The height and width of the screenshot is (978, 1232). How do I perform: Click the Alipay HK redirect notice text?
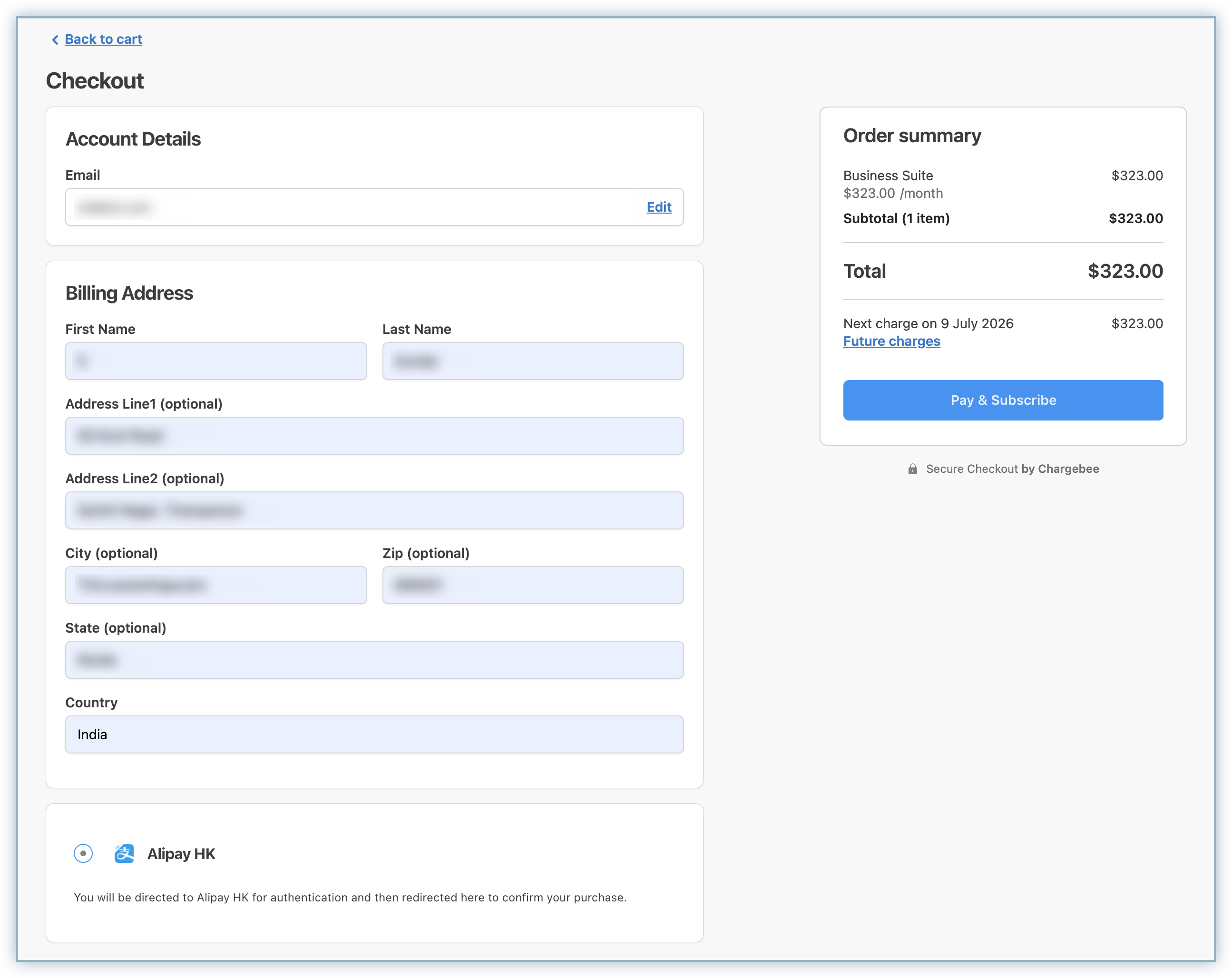350,898
